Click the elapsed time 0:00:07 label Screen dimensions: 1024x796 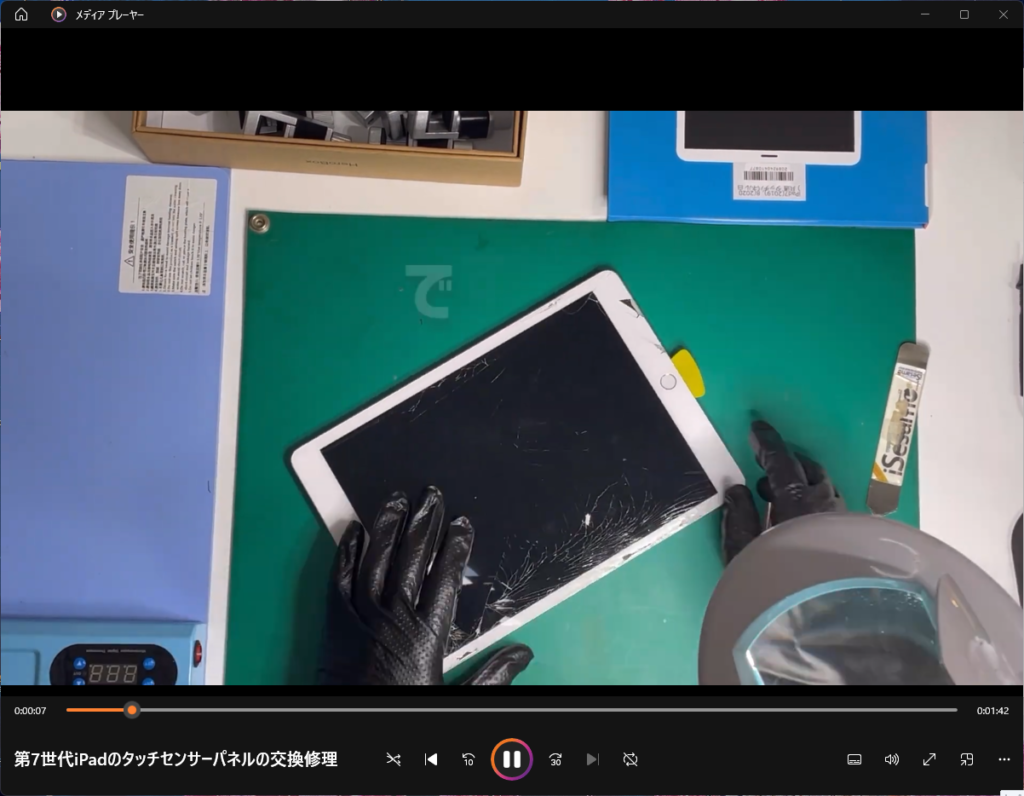tap(30, 711)
